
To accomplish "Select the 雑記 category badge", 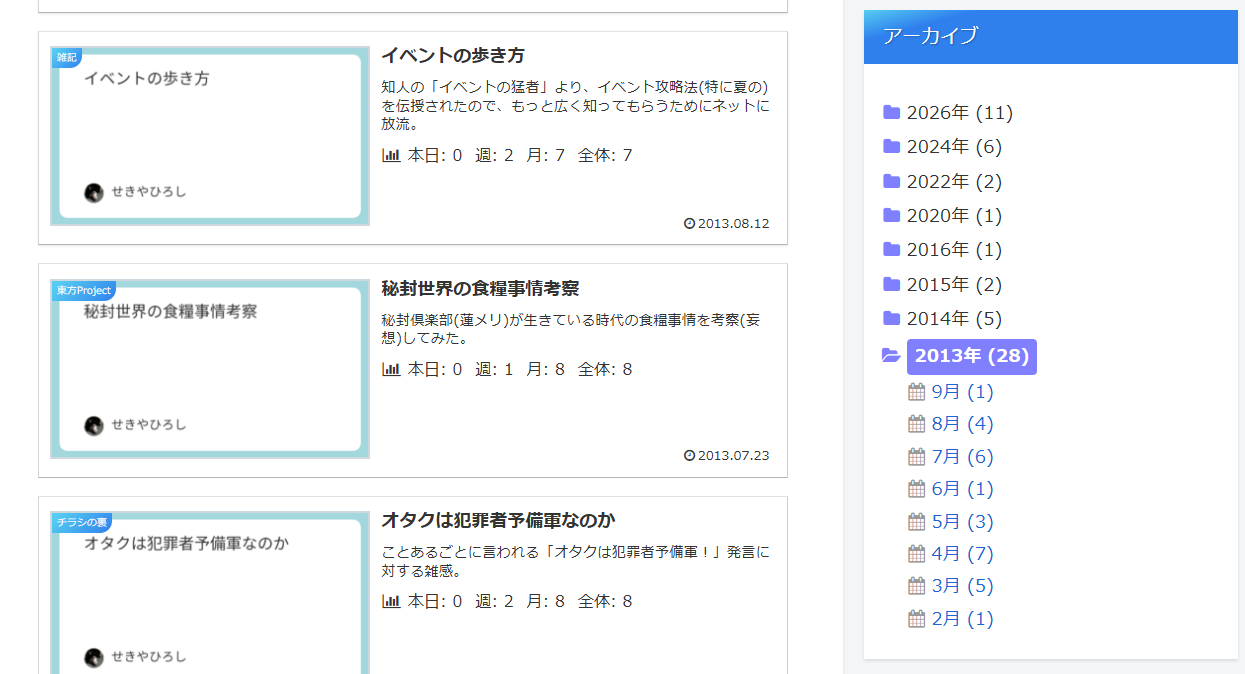I will (x=66, y=58).
